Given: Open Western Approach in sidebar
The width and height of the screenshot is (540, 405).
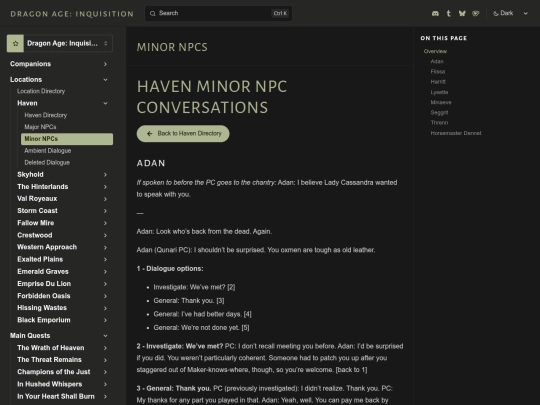Looking at the screenshot, I should click(x=47, y=247).
